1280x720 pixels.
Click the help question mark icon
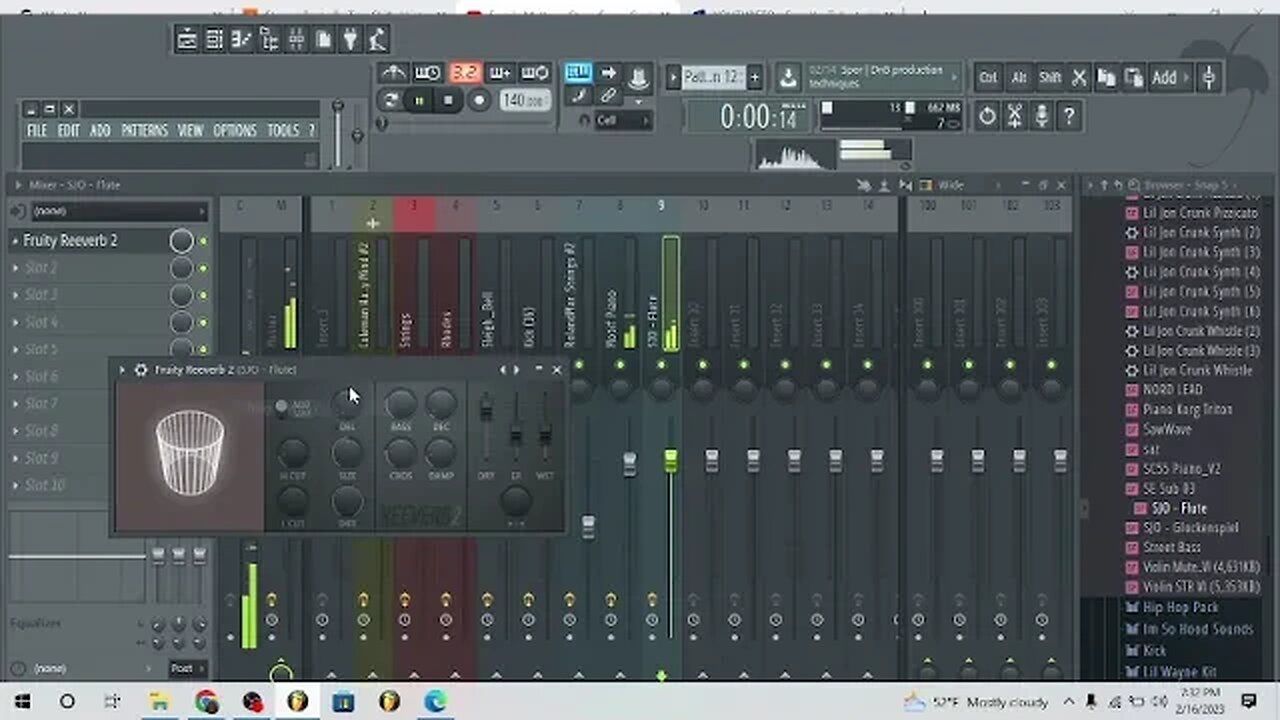click(x=1068, y=116)
